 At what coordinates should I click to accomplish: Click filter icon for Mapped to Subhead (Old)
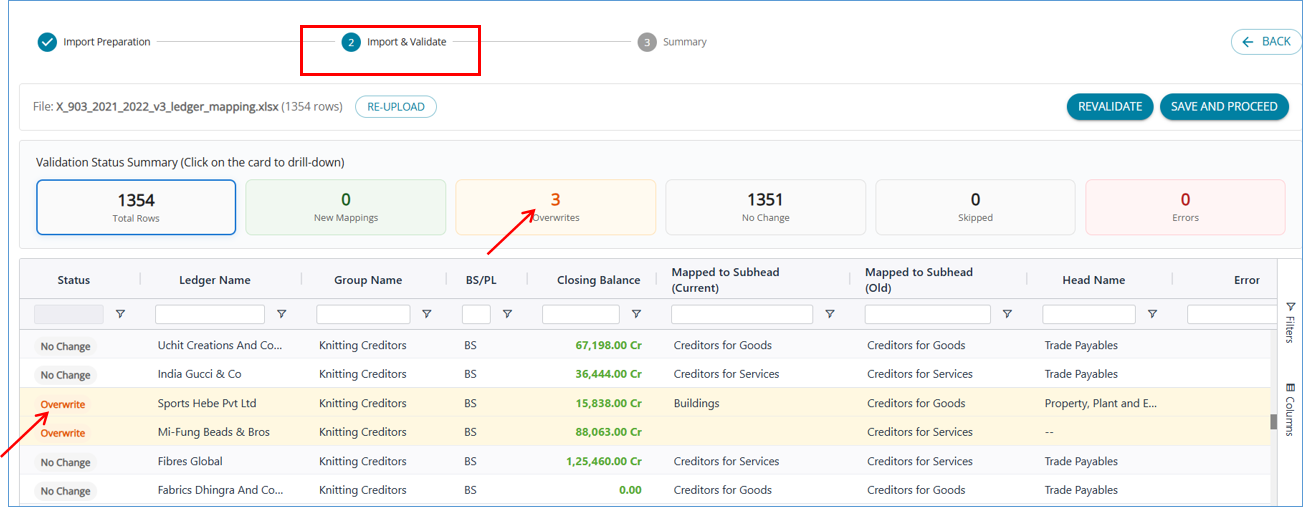pos(1007,314)
